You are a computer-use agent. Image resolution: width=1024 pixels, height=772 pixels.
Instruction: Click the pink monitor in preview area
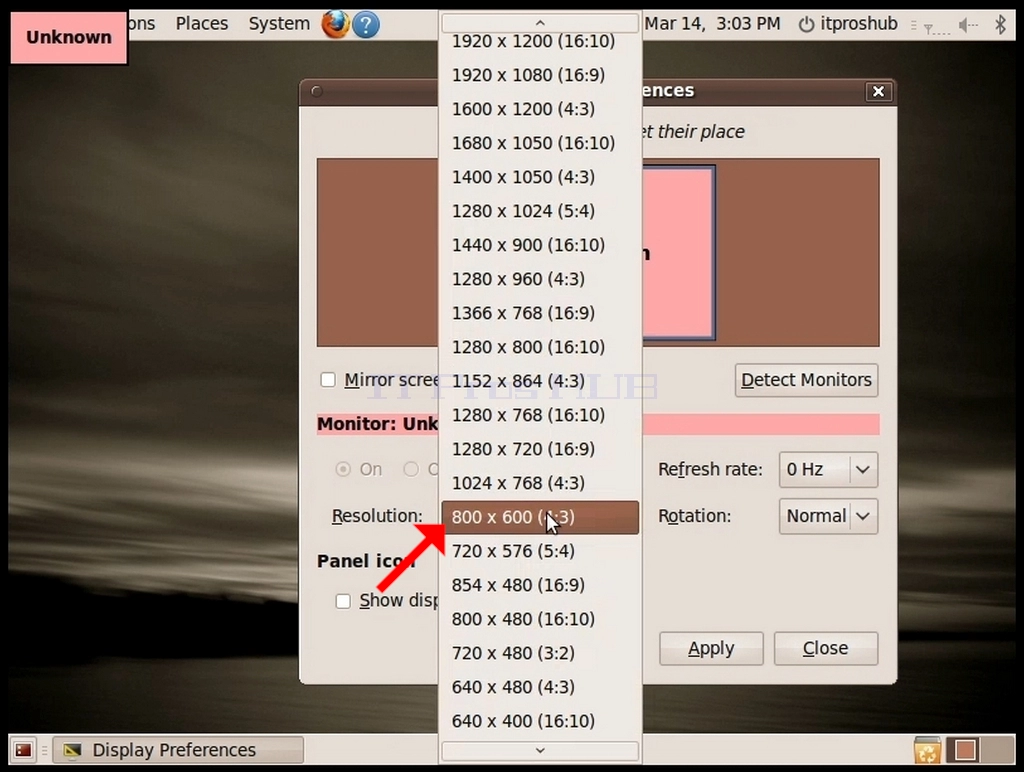[678, 253]
